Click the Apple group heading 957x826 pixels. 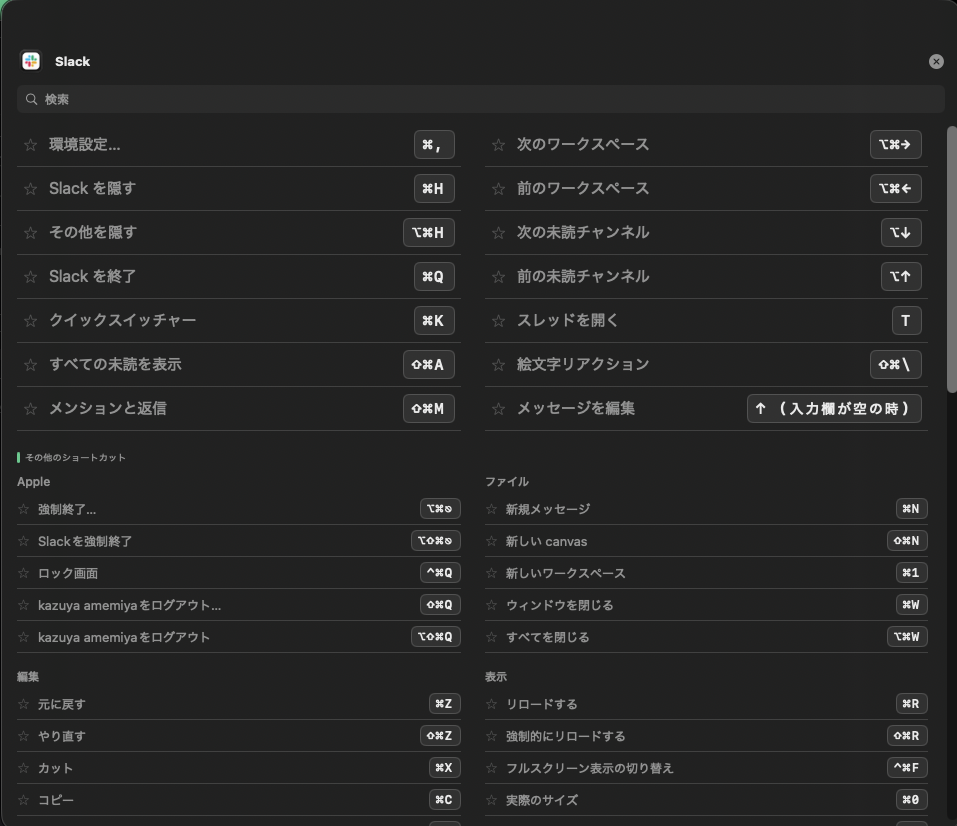coord(34,482)
